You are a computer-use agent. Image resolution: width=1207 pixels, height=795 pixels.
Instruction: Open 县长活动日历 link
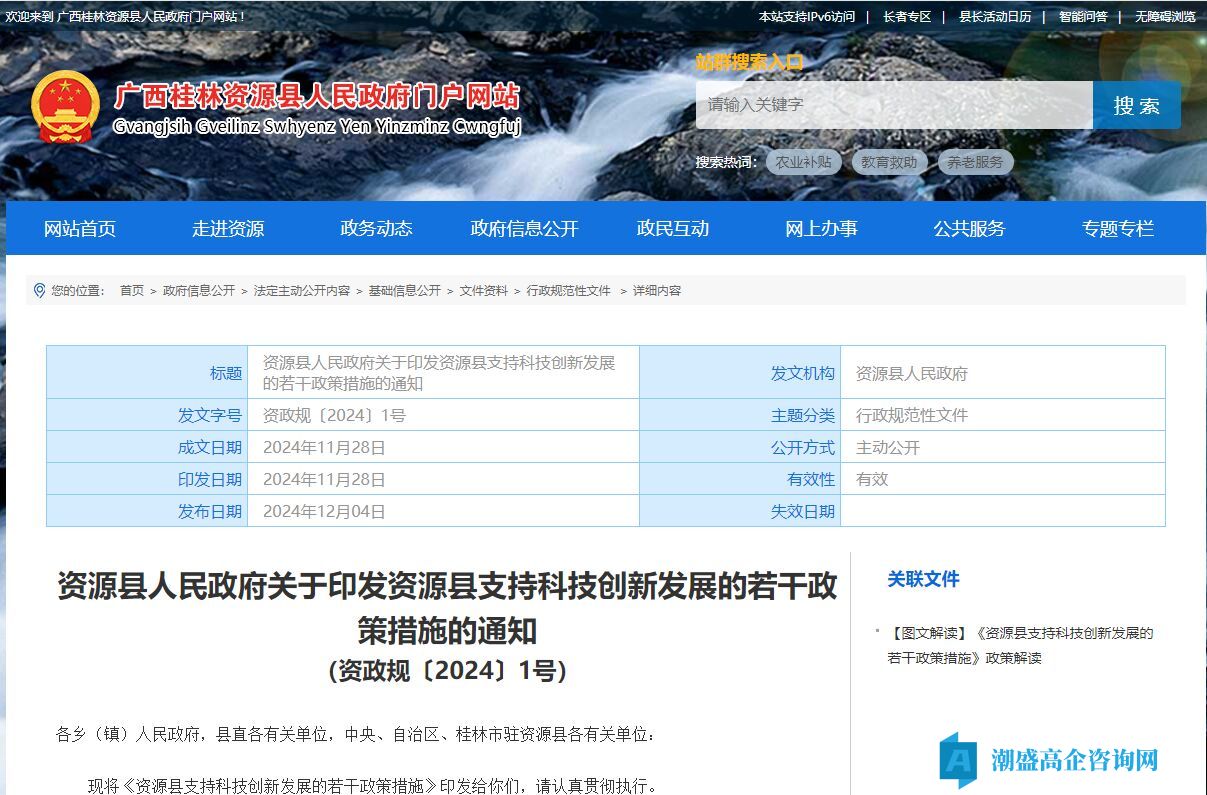click(x=994, y=17)
